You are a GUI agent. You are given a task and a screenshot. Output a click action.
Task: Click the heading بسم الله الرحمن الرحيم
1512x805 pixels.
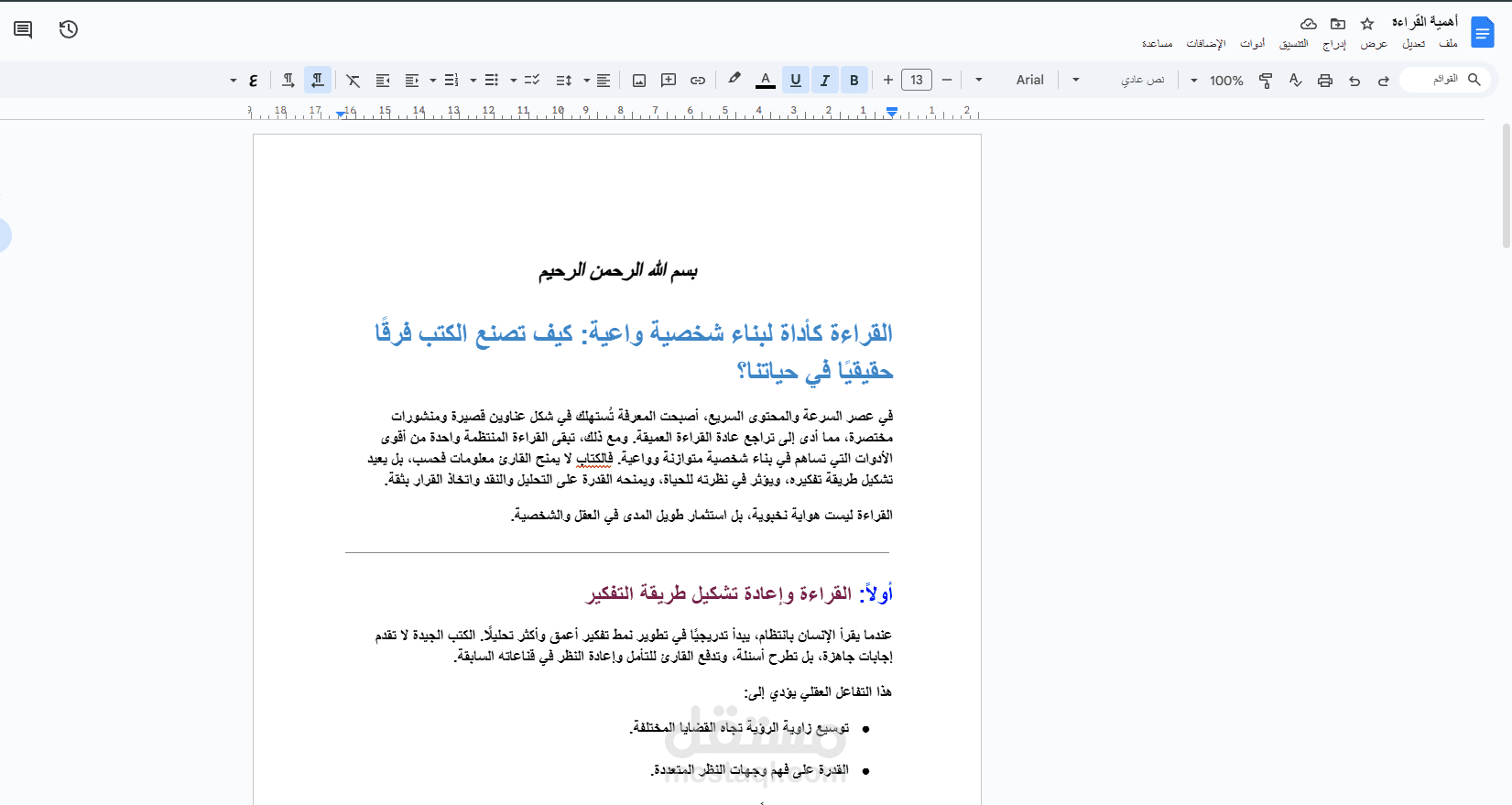coord(618,271)
